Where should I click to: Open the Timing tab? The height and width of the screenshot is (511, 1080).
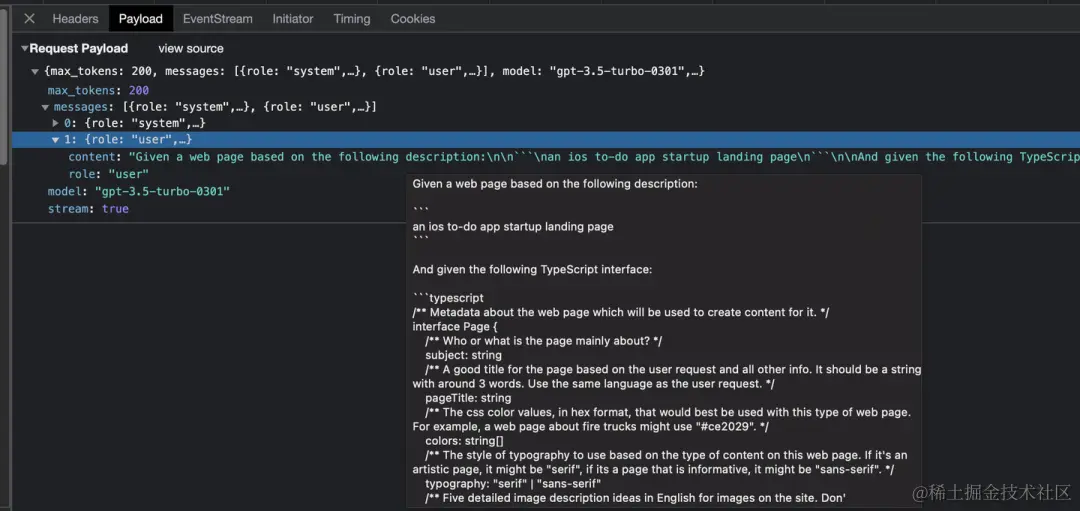click(x=352, y=19)
